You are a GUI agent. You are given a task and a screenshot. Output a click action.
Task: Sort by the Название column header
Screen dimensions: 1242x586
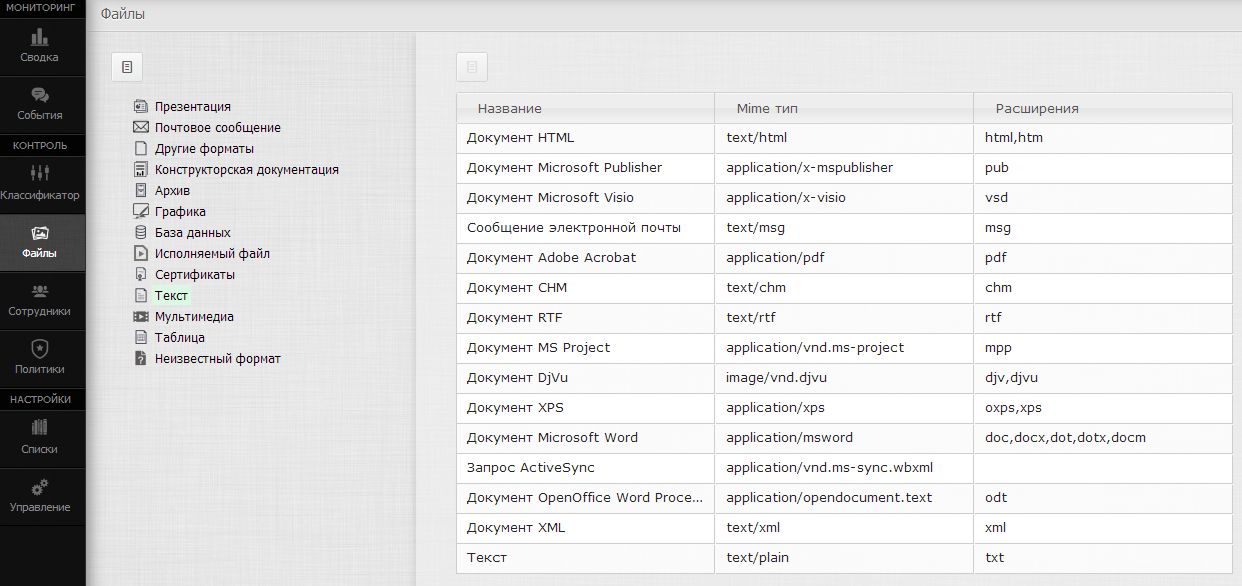pyautogui.click(x=510, y=108)
